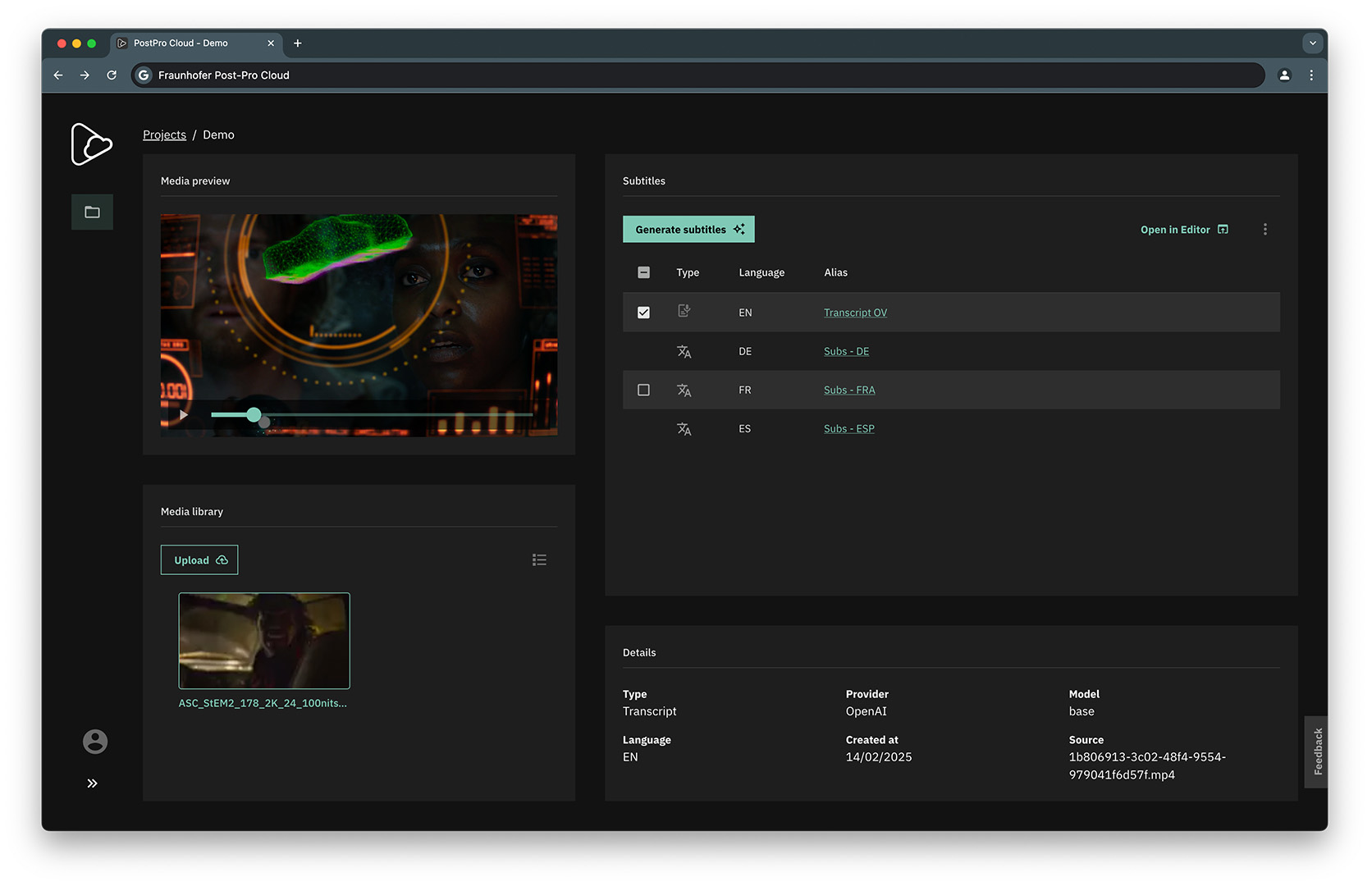Click the video progress slider handle

pyautogui.click(x=254, y=415)
